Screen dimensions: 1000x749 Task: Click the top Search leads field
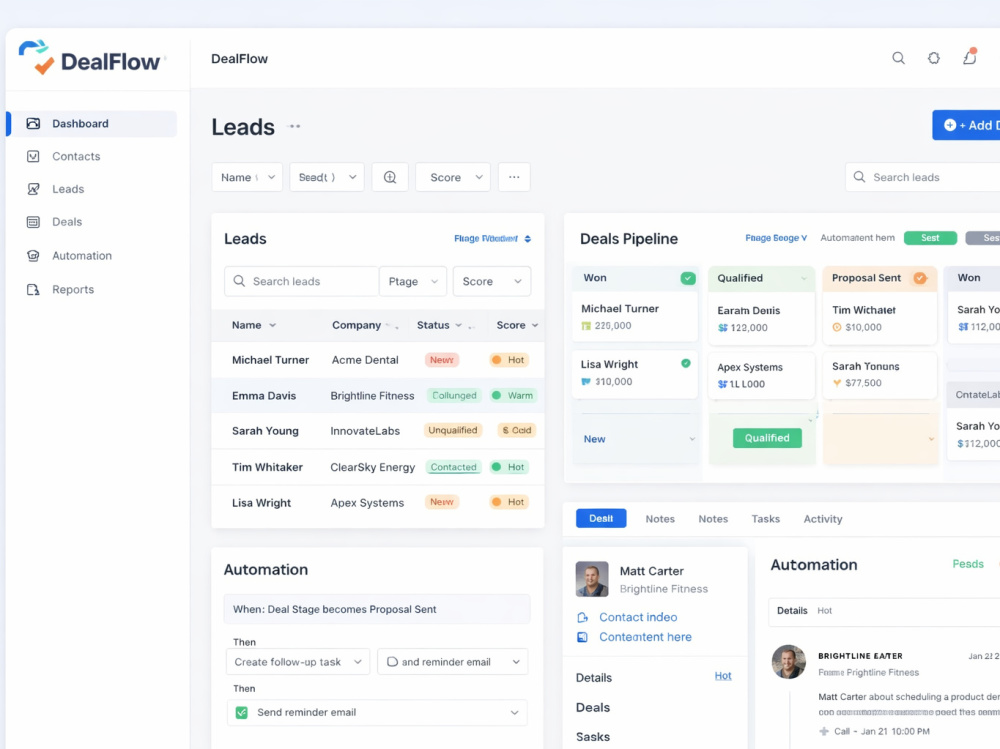923,177
